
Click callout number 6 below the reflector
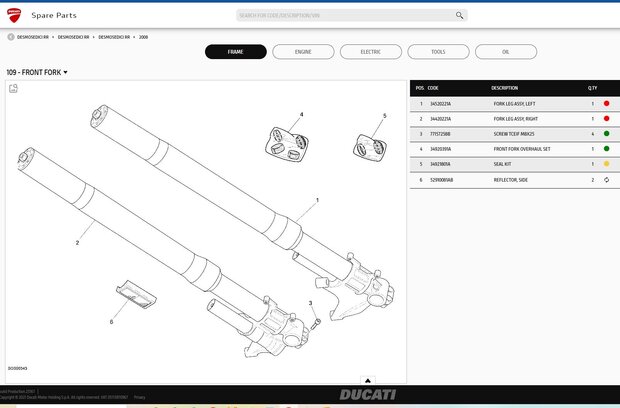[x=111, y=322]
